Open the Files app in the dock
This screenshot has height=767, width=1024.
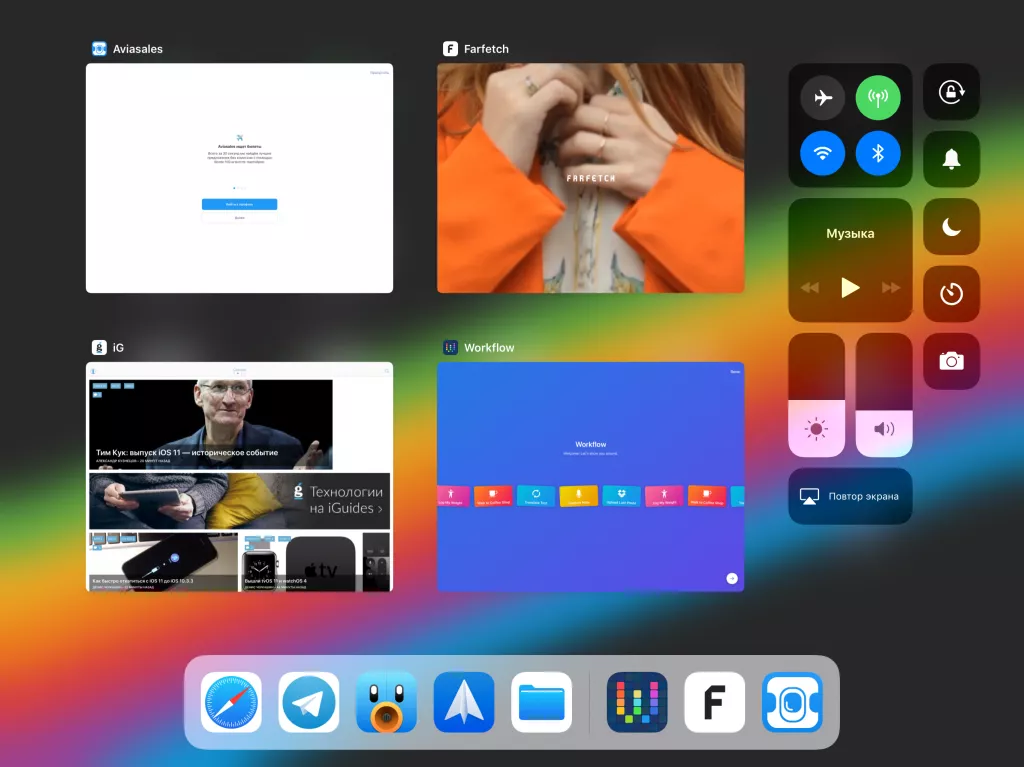tap(541, 701)
